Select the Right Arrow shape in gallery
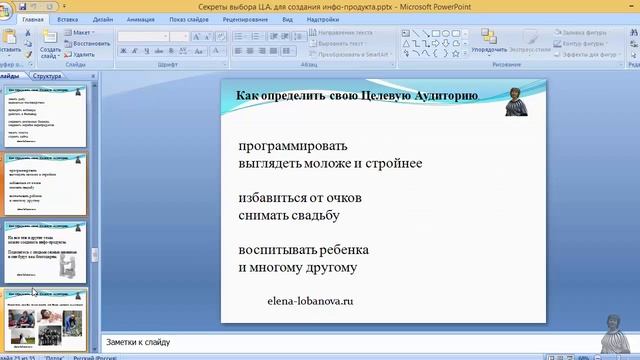Image resolution: width=640 pixels, height=360 pixels. coord(436,43)
